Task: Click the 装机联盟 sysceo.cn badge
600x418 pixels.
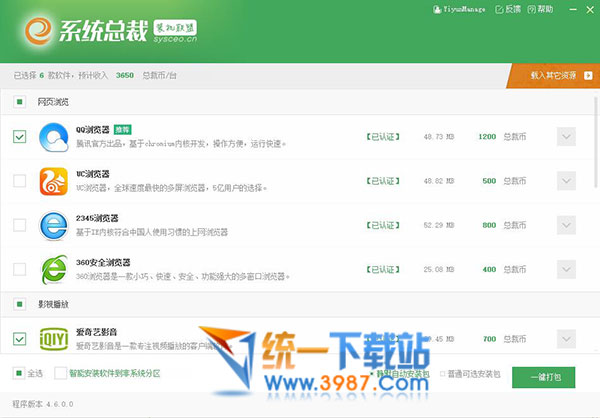Action: click(175, 31)
